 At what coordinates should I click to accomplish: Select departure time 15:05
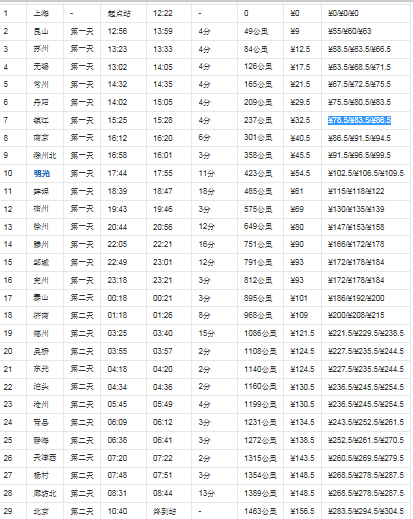(x=163, y=102)
